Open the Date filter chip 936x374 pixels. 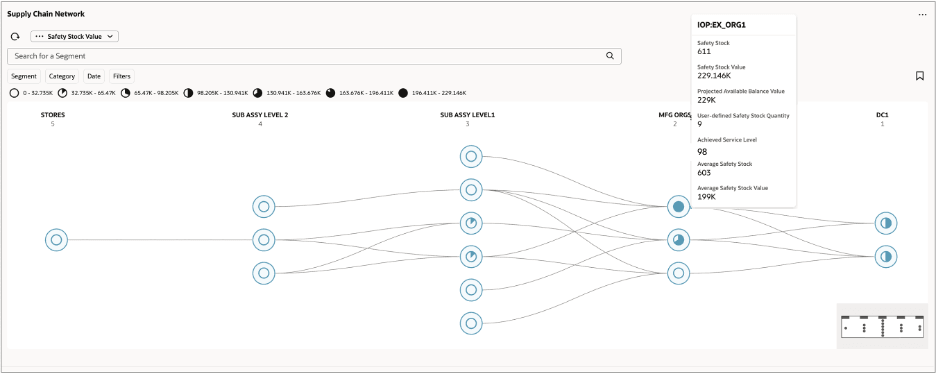click(x=94, y=76)
